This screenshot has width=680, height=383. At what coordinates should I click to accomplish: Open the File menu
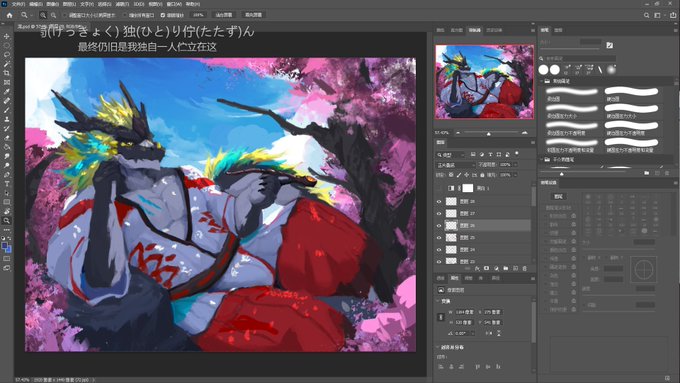click(18, 4)
